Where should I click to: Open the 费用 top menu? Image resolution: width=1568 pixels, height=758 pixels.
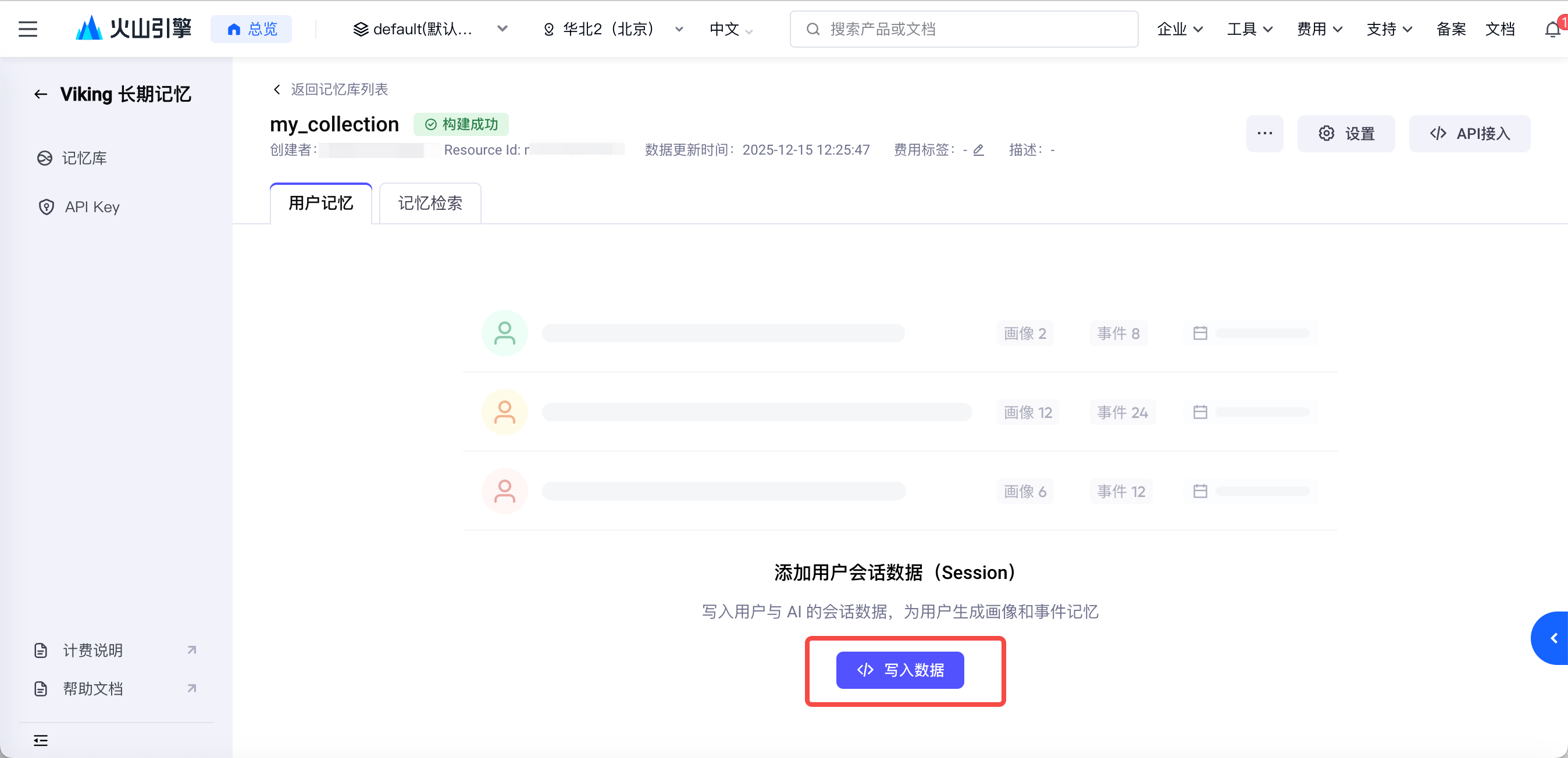click(x=1319, y=28)
